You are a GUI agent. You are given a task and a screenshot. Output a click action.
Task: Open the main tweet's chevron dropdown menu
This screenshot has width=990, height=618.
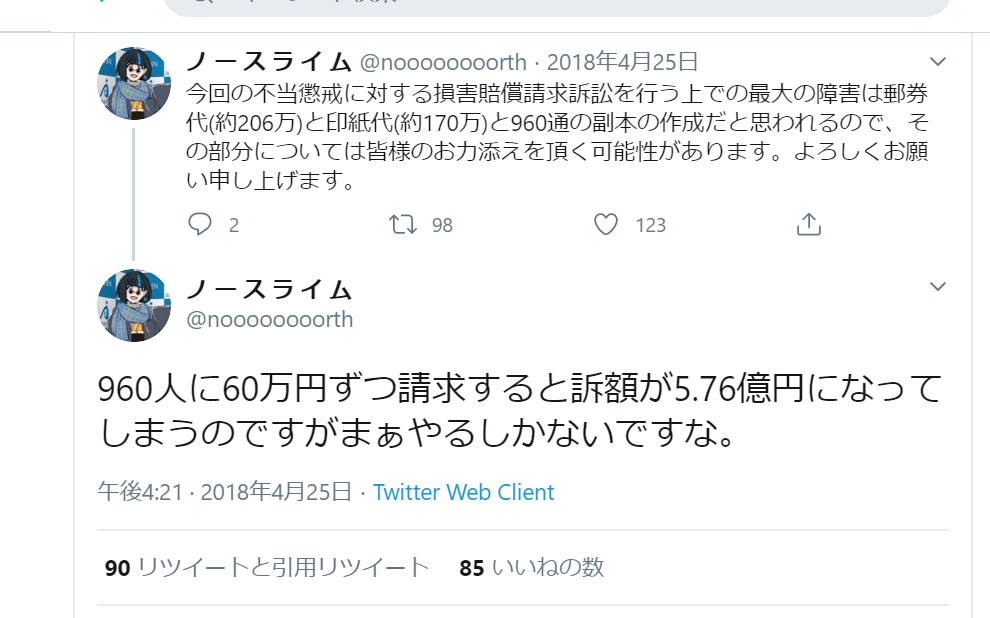[938, 286]
